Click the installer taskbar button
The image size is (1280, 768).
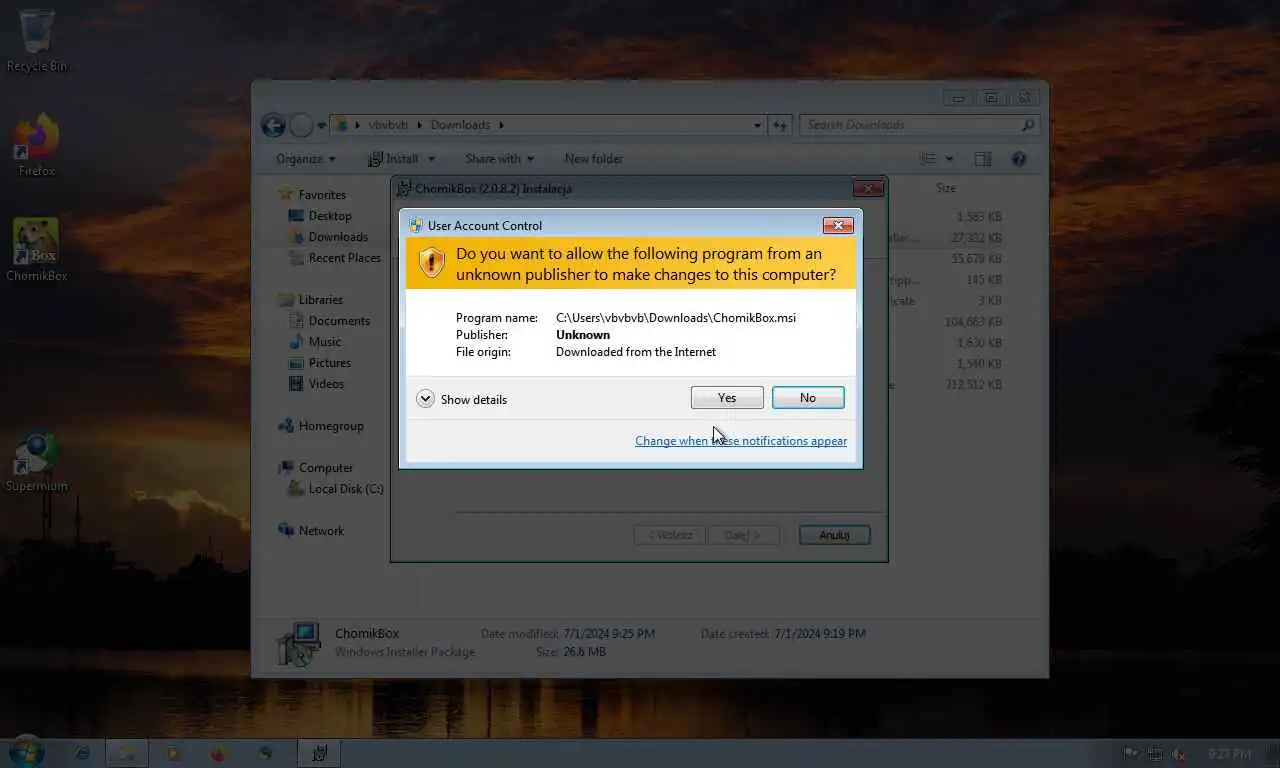(x=320, y=753)
